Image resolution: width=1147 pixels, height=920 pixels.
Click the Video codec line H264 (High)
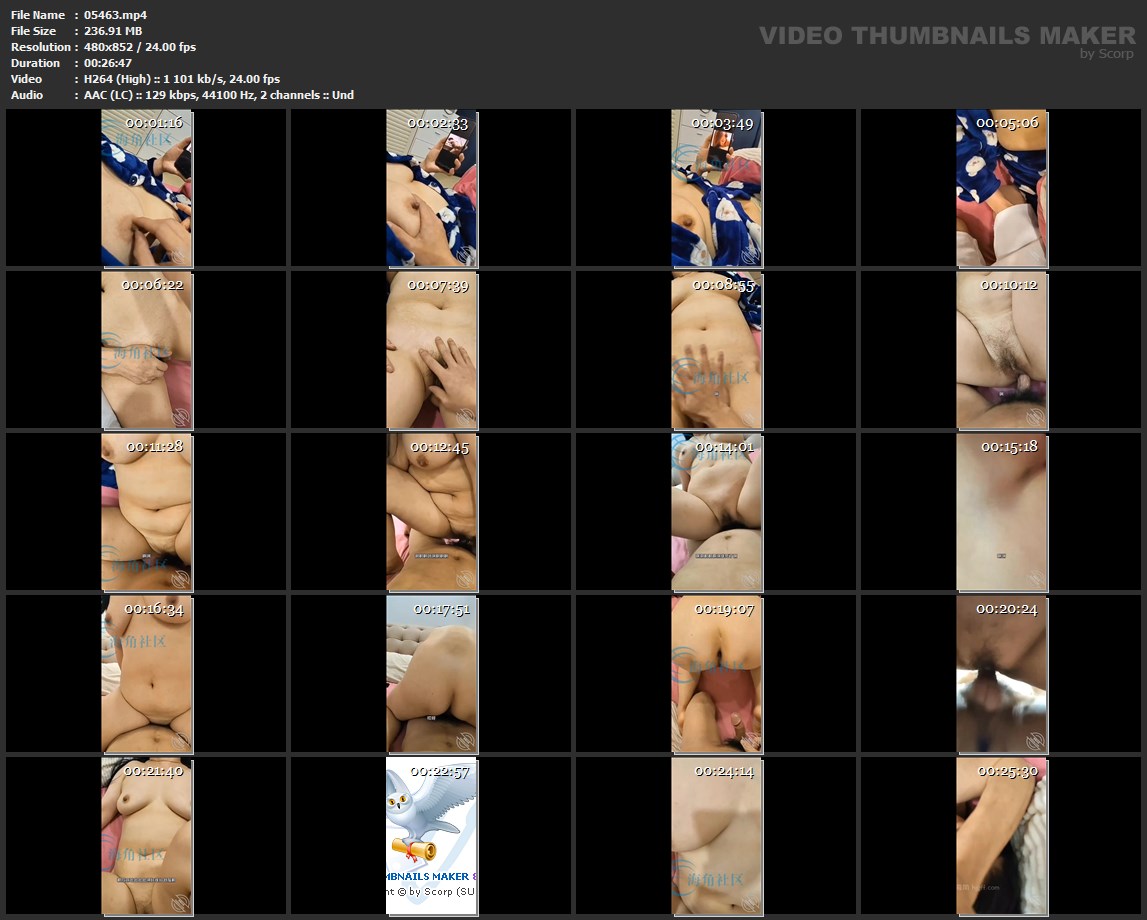point(182,79)
